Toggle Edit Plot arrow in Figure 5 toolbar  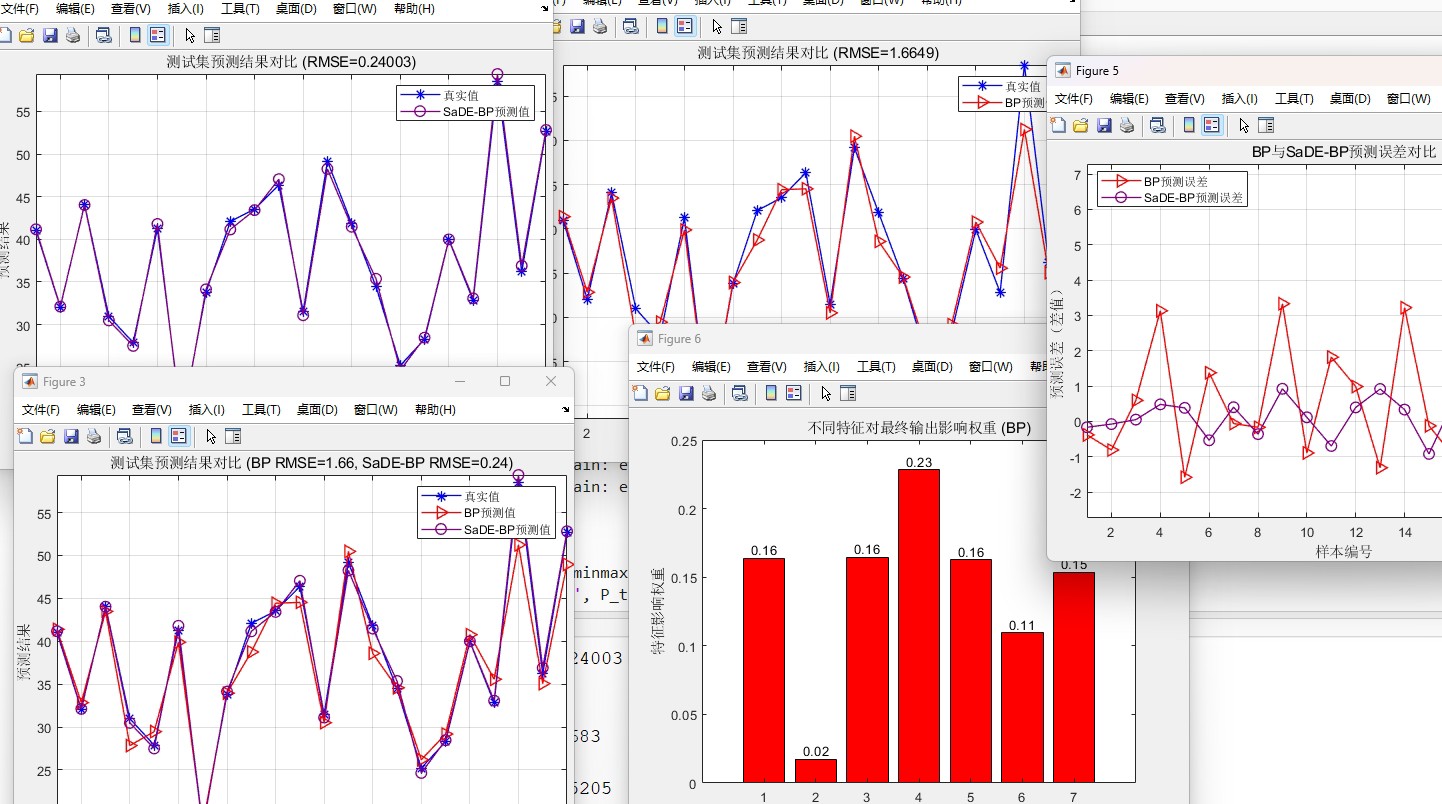[x=1244, y=125]
